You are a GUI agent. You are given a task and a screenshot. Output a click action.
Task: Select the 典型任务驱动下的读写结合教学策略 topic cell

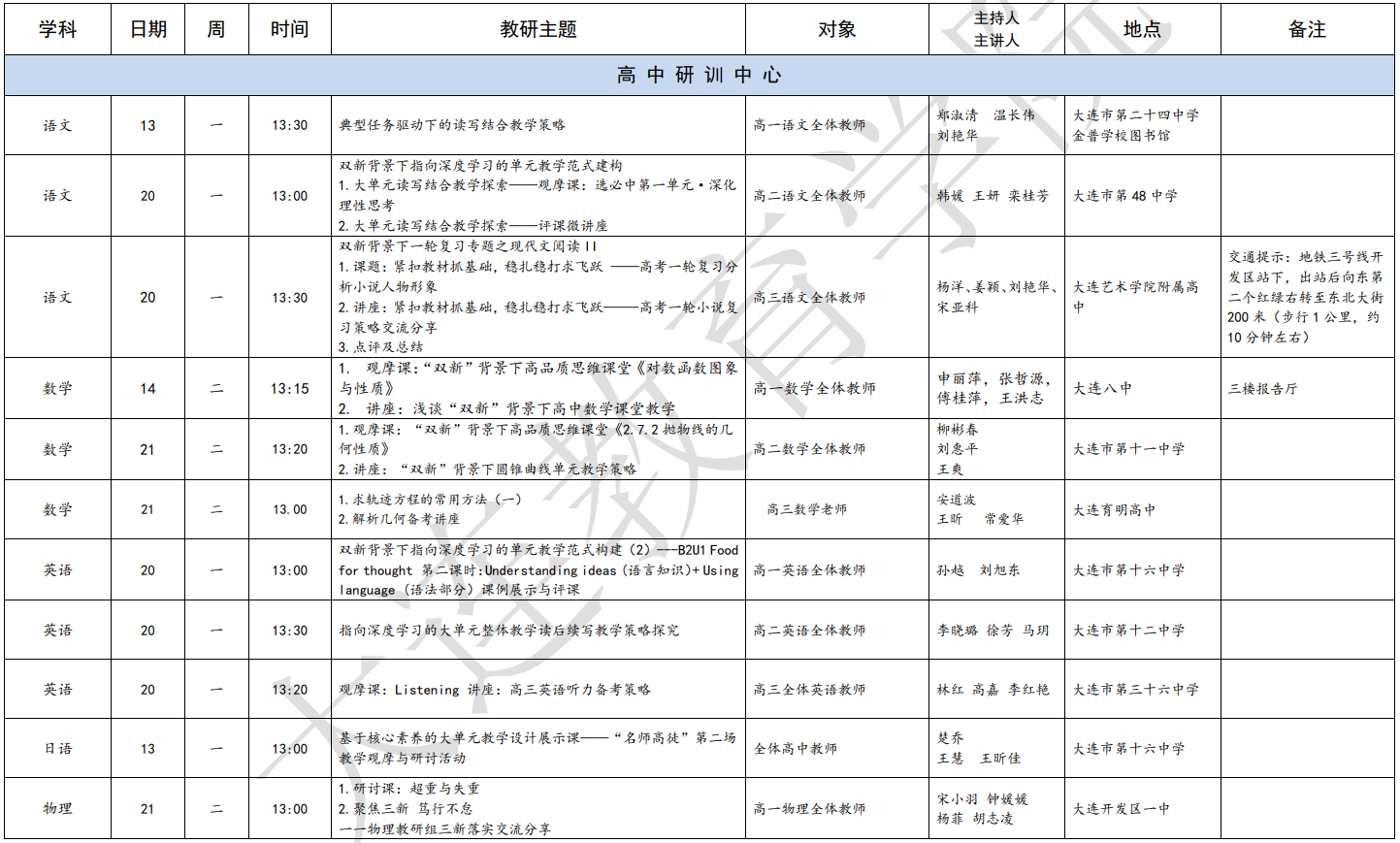point(452,125)
